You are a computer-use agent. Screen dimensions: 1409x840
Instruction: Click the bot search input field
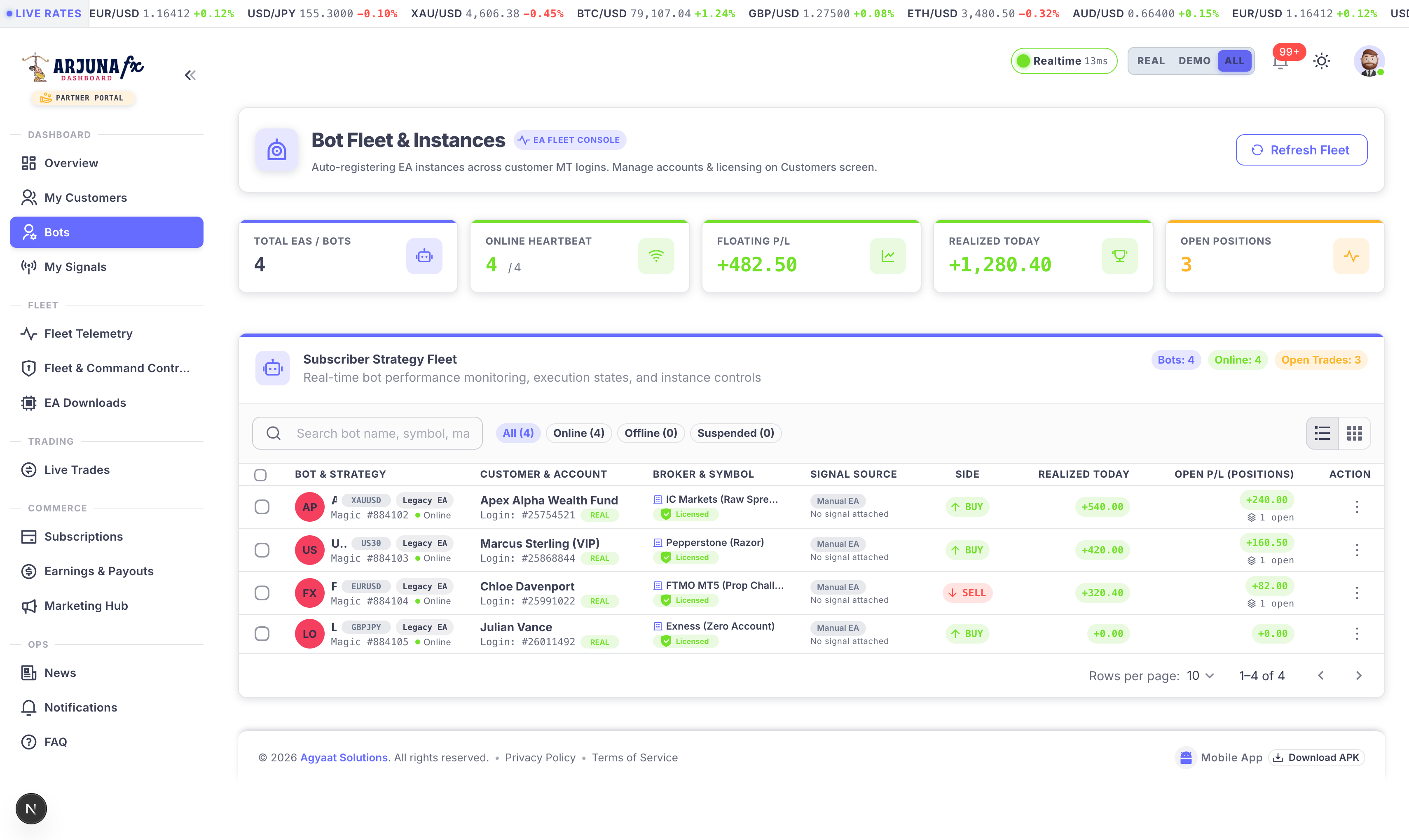[x=367, y=433]
